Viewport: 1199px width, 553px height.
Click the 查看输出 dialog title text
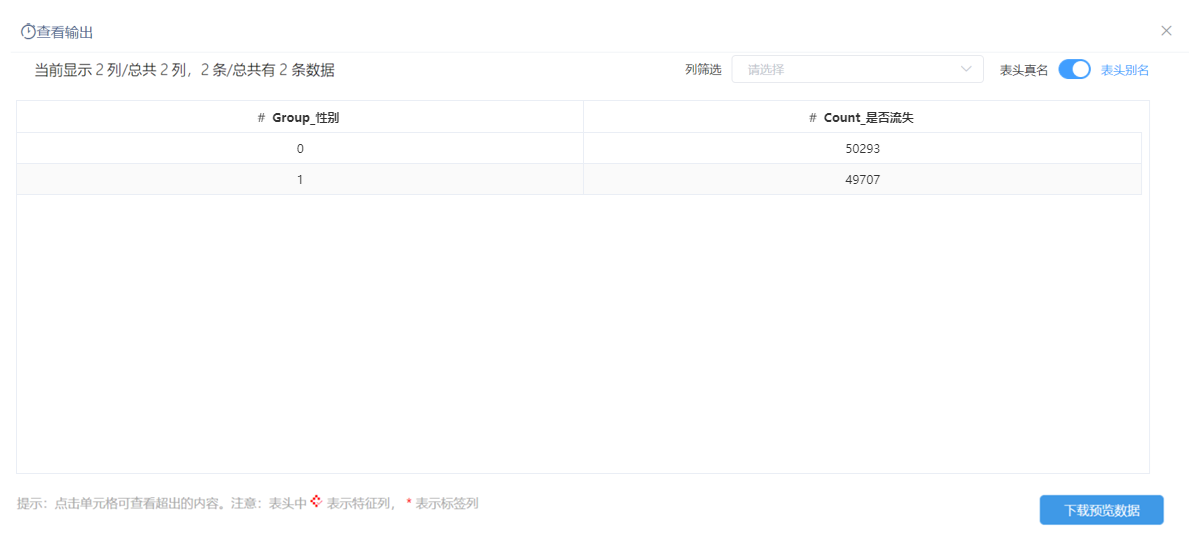tap(65, 32)
